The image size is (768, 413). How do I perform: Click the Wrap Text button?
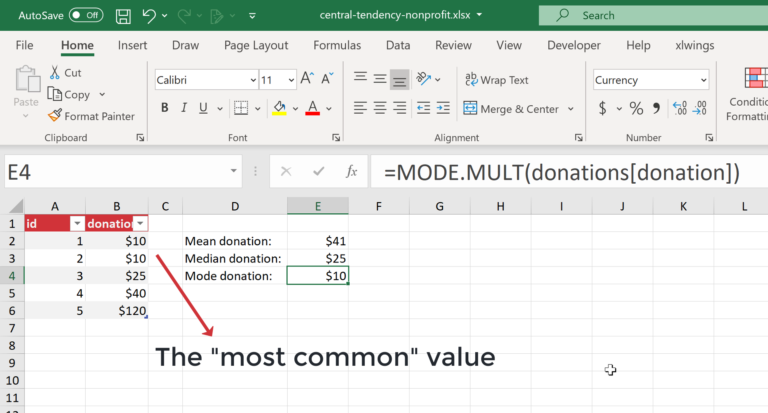click(x=497, y=80)
